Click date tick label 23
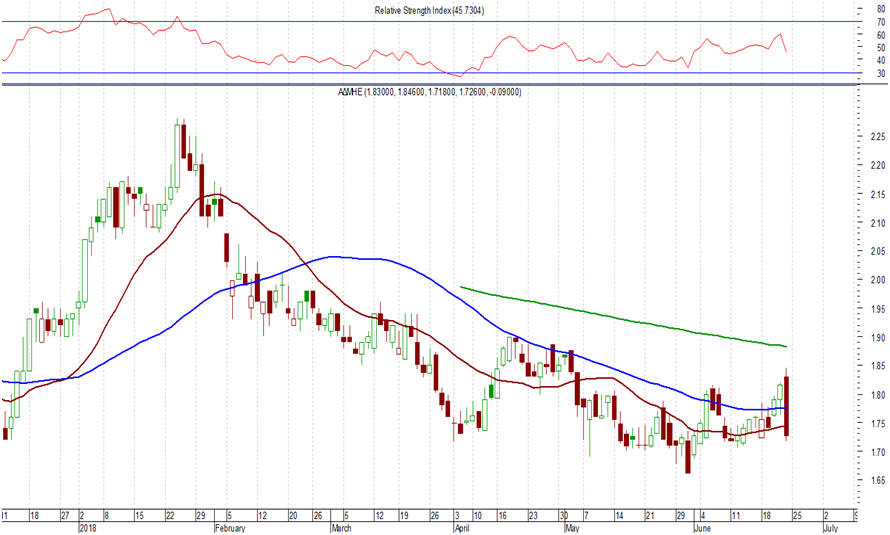Screen dimensions: 890x535 (533, 516)
